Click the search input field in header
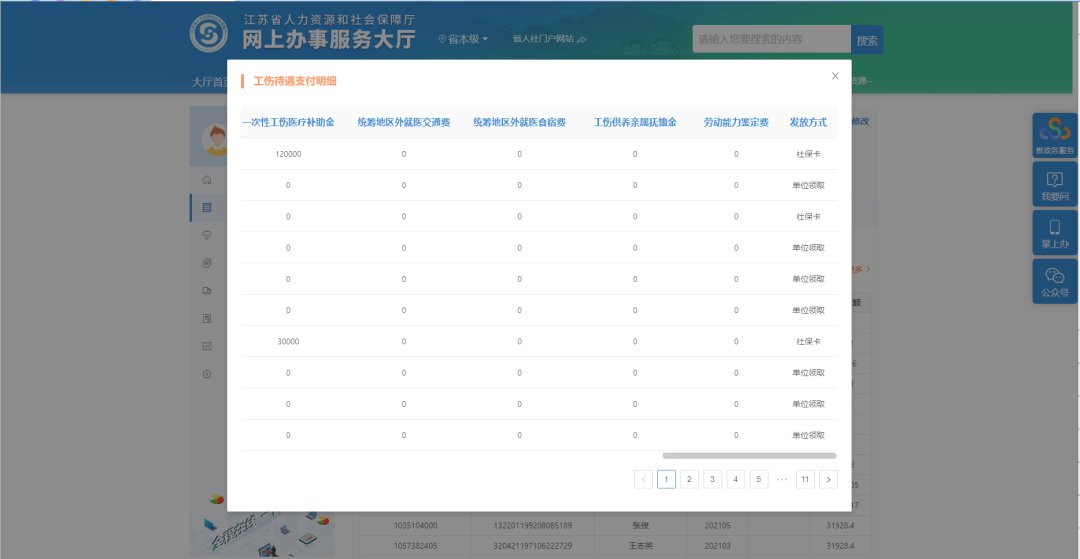1080x559 pixels. click(770, 40)
